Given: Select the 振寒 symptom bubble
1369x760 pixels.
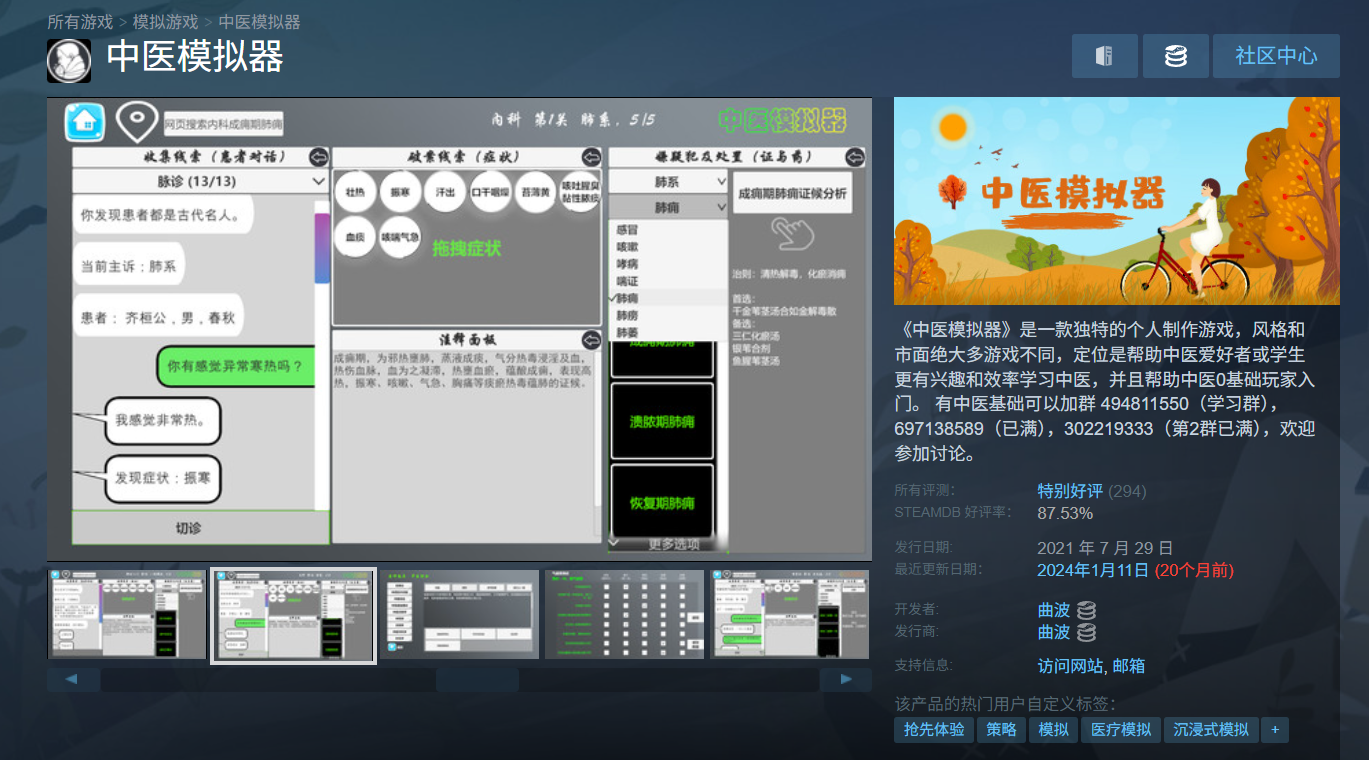Looking at the screenshot, I should pyautogui.click(x=400, y=191).
